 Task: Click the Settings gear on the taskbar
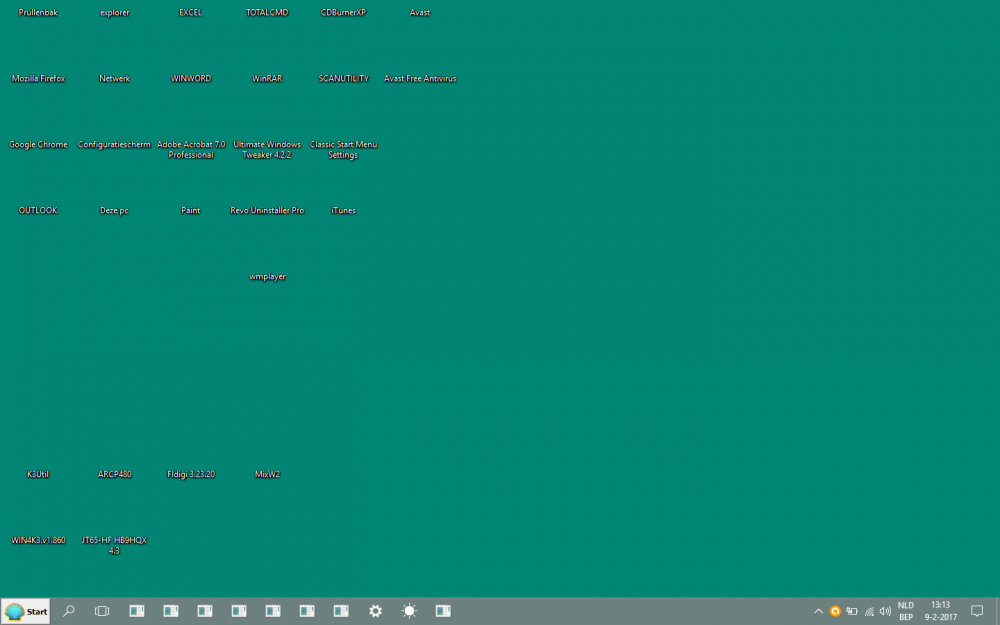point(375,611)
